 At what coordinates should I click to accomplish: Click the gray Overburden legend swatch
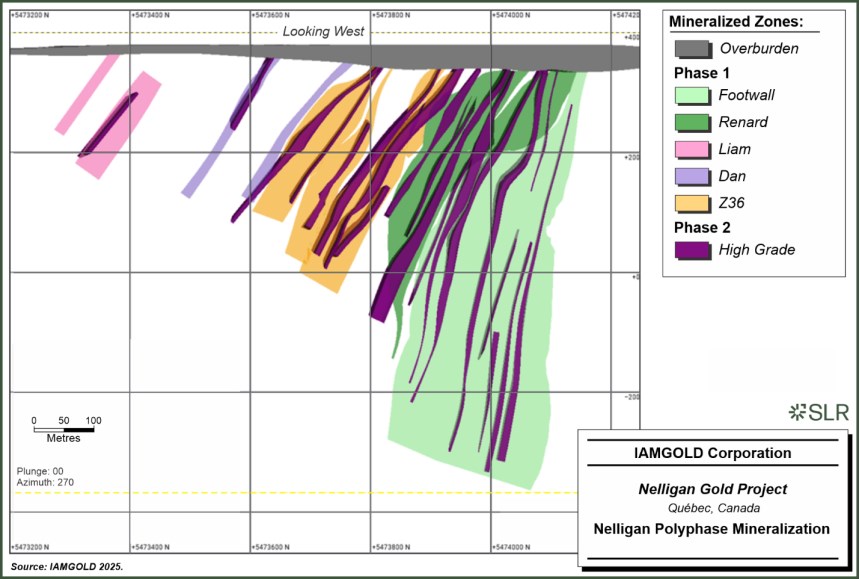click(691, 48)
